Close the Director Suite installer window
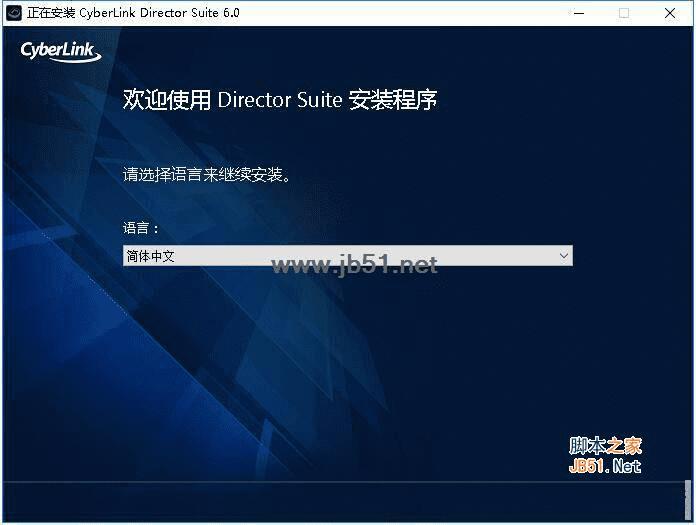This screenshot has height=525, width=696. (670, 13)
